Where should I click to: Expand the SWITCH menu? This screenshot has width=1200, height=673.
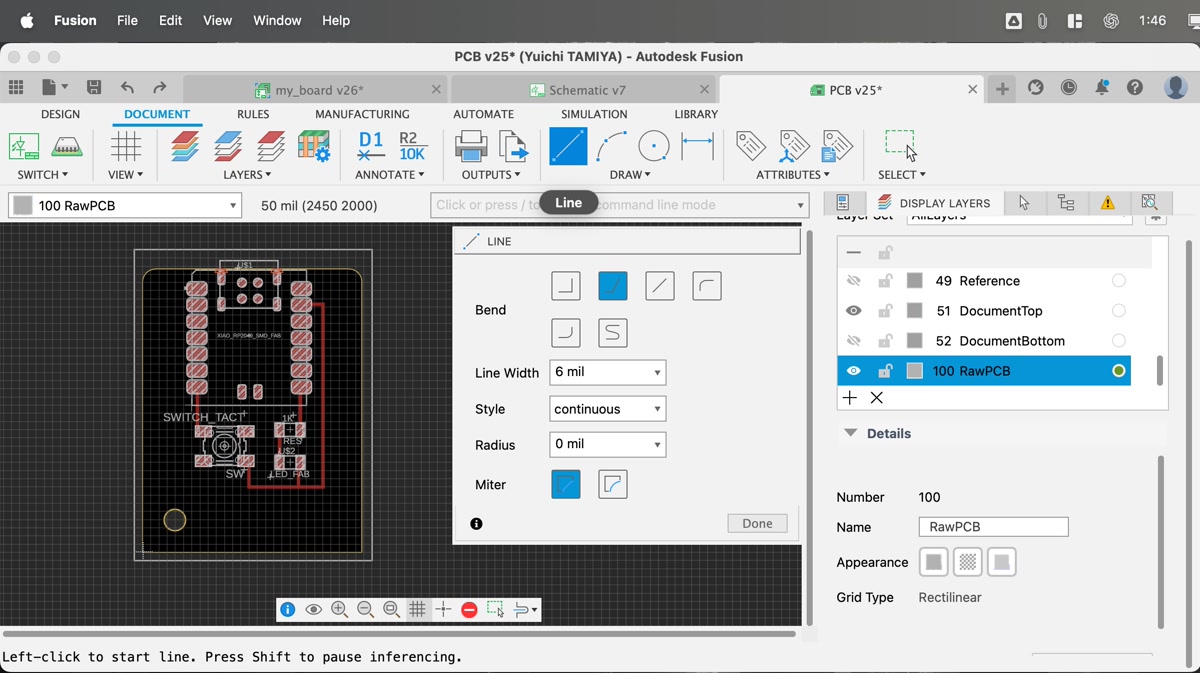42,175
